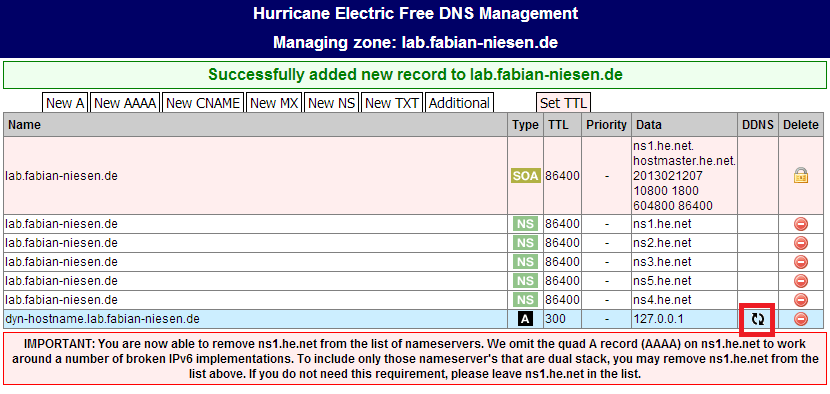Delete the dyn-hostname A record
Viewport: 830px width, 394px height.
[x=801, y=319]
